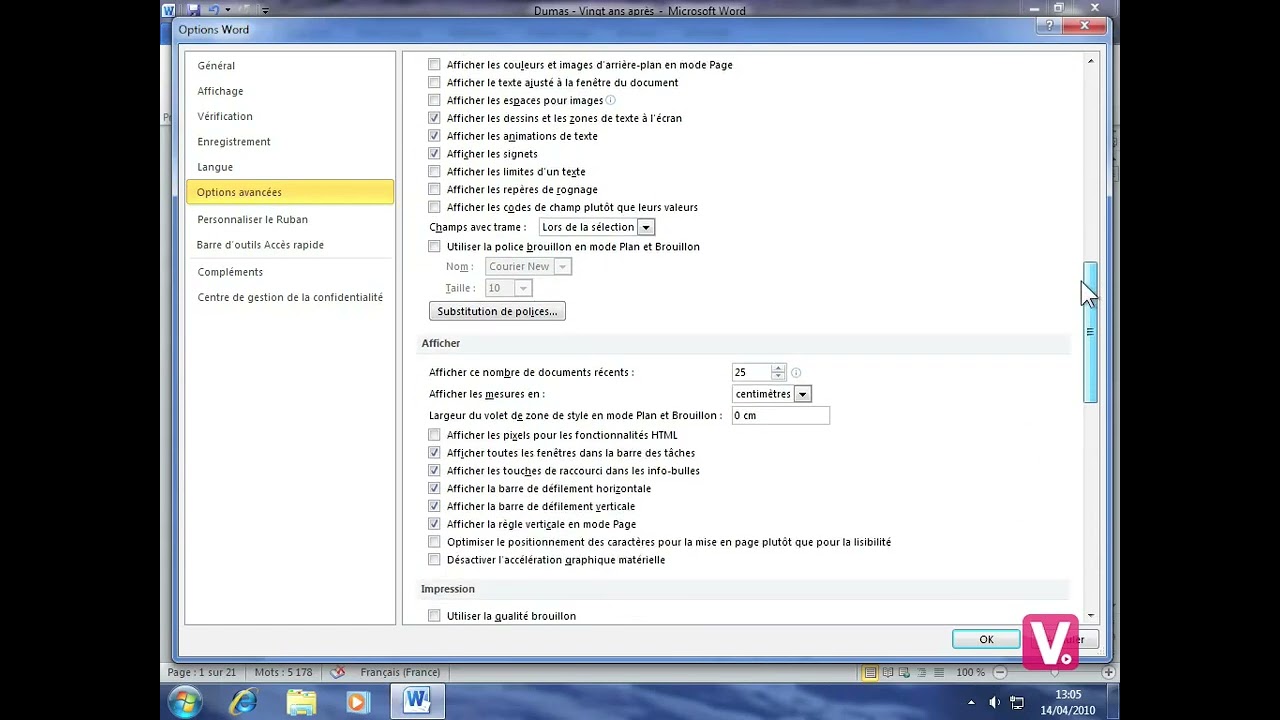Image resolution: width=1280 pixels, height=720 pixels.
Task: Launch Internet Explorer from the taskbar
Action: [x=244, y=702]
